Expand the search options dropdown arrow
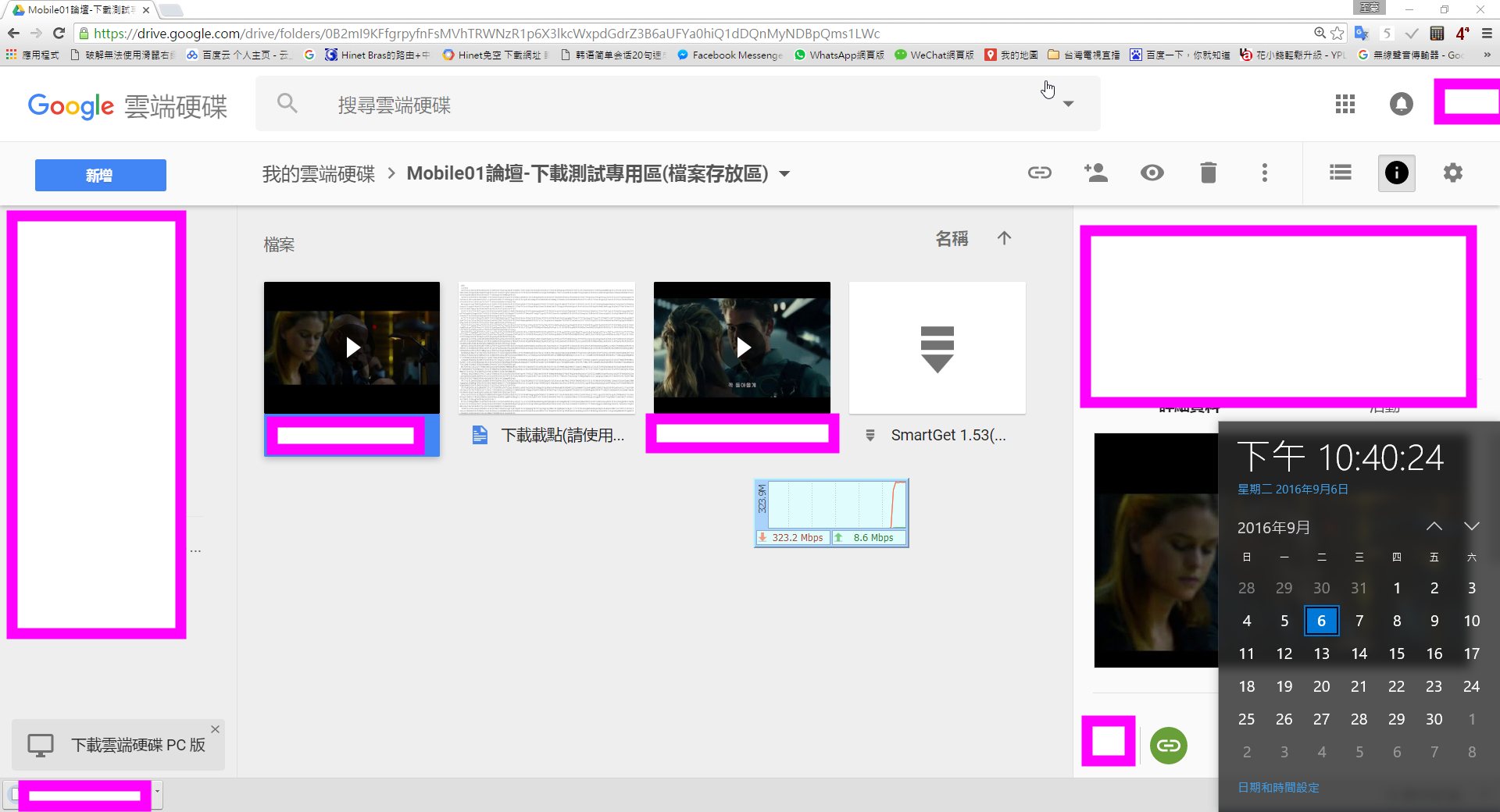 [1068, 104]
